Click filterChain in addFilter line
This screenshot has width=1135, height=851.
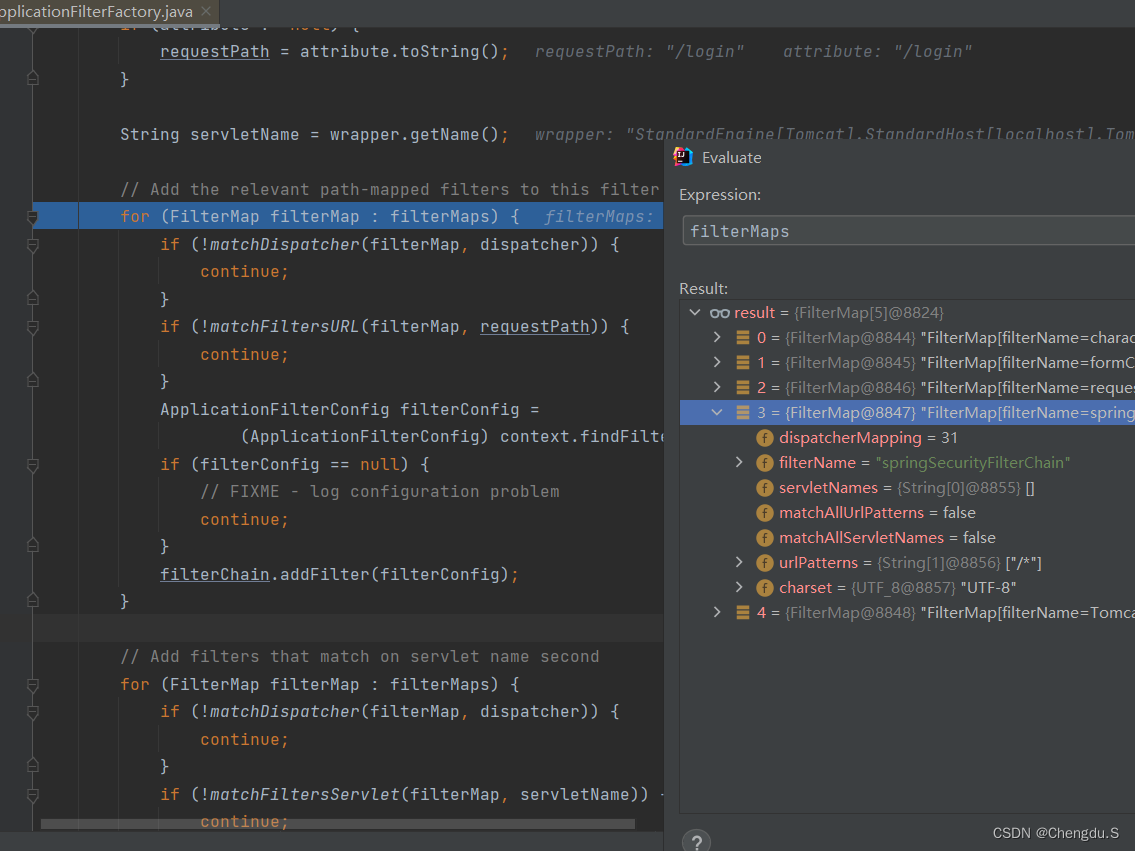point(214,574)
